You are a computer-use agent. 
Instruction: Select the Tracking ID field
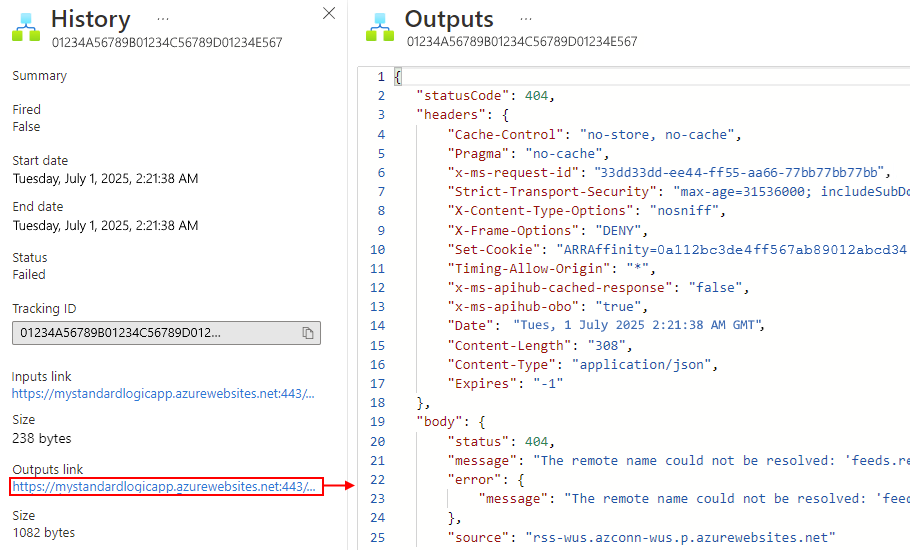click(167, 333)
